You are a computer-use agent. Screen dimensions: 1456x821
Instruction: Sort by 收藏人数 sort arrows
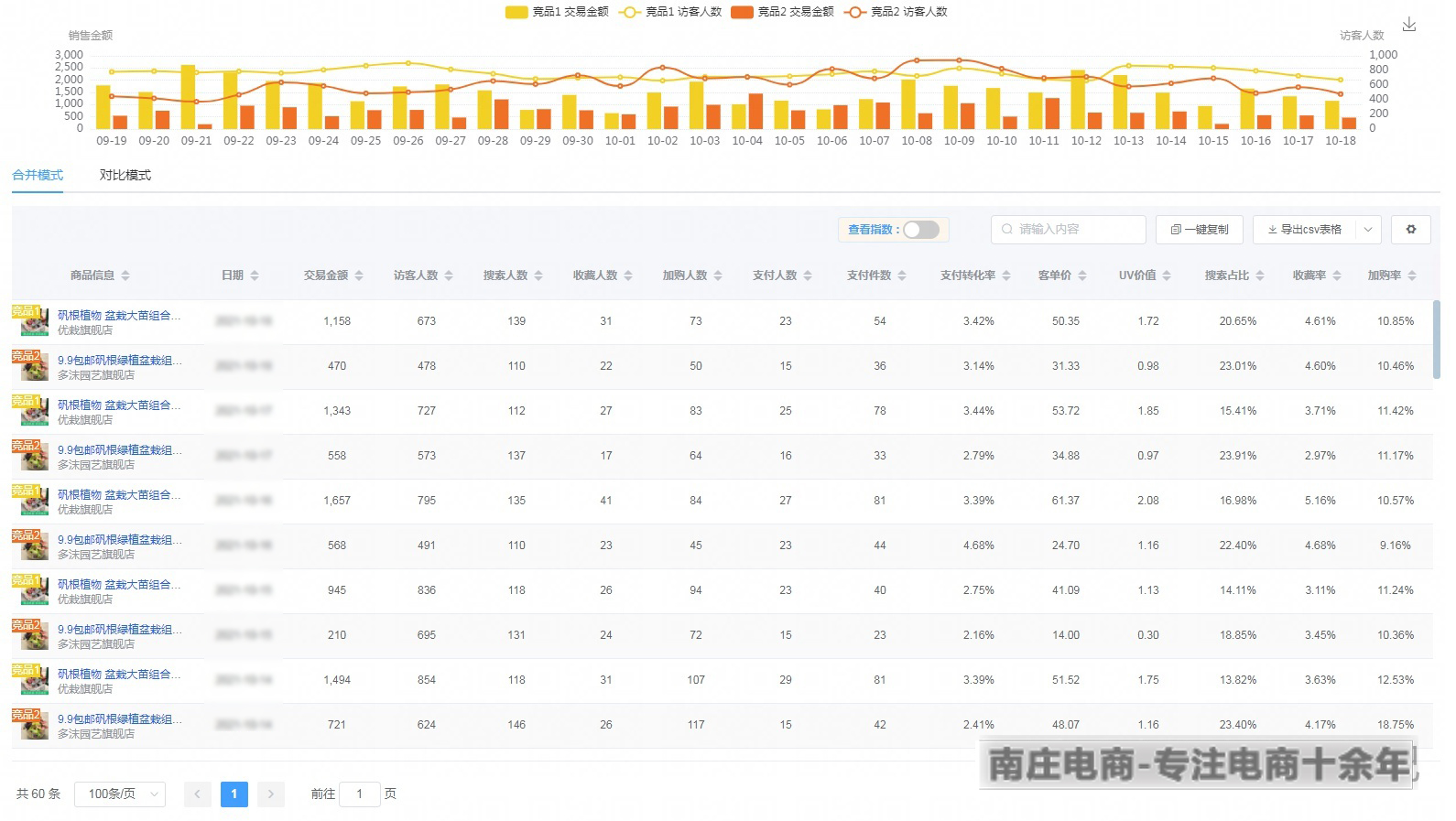click(628, 275)
